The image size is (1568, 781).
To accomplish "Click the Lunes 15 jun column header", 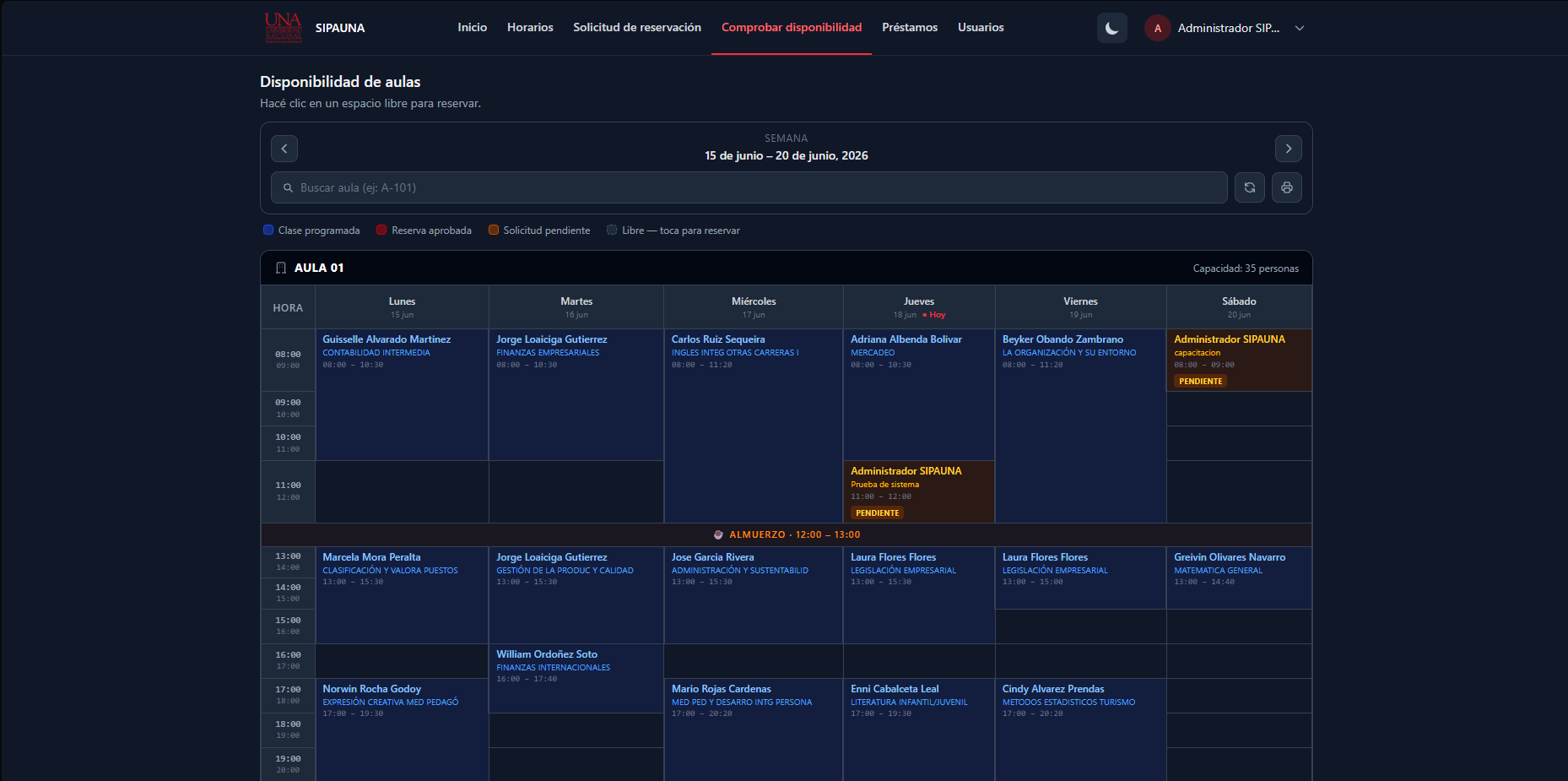I will (x=402, y=307).
